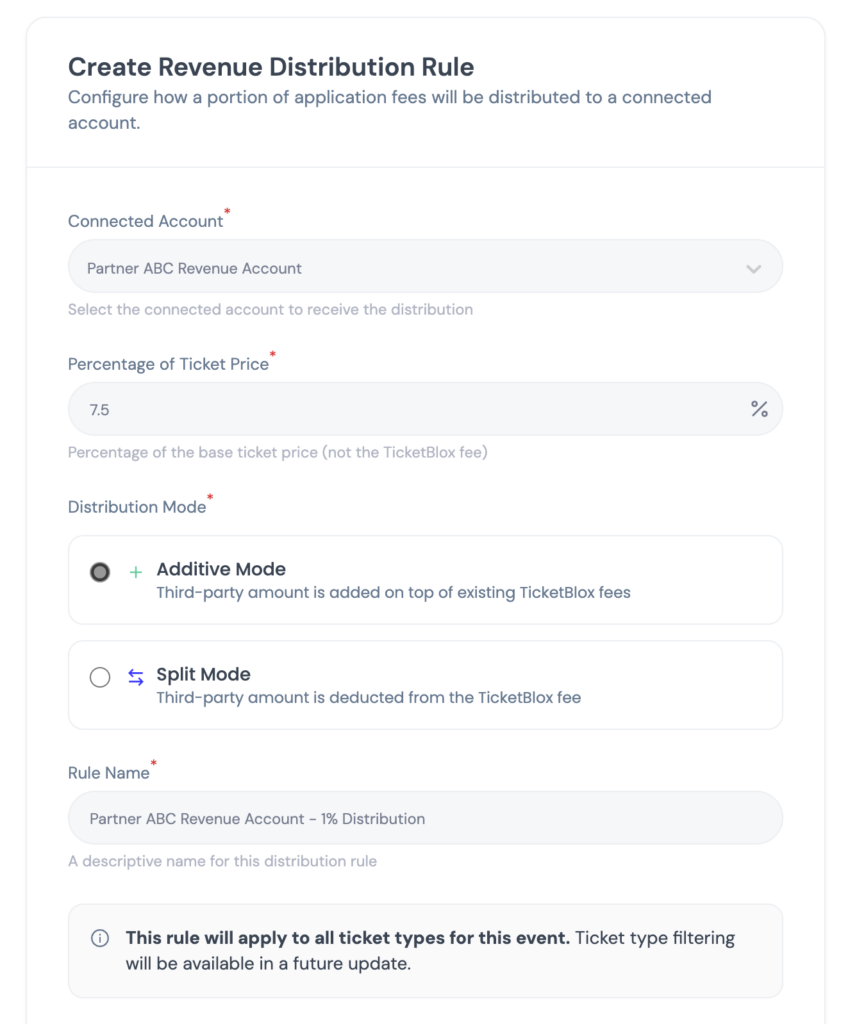
Task: Click the Distribution Mode label
Action: click(x=136, y=507)
